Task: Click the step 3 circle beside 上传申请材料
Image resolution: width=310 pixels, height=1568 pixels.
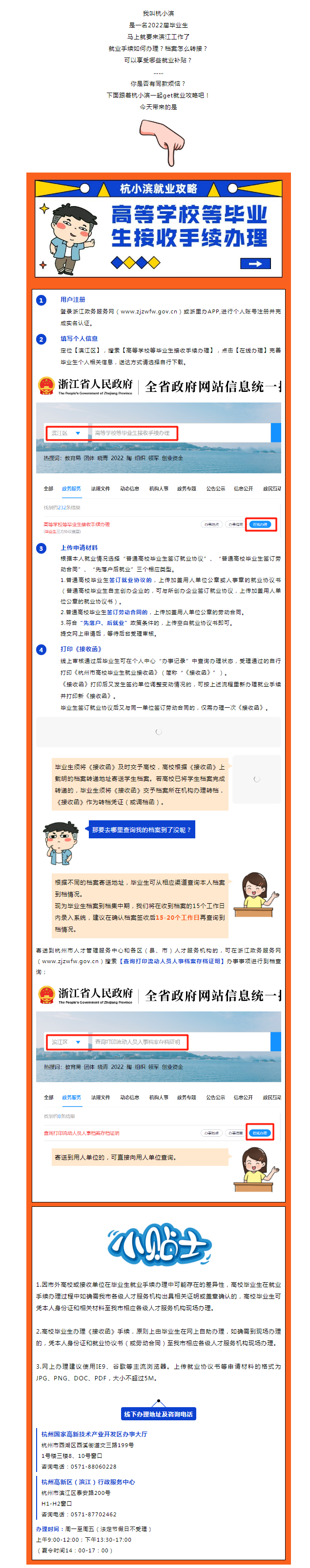Action: [x=41, y=548]
